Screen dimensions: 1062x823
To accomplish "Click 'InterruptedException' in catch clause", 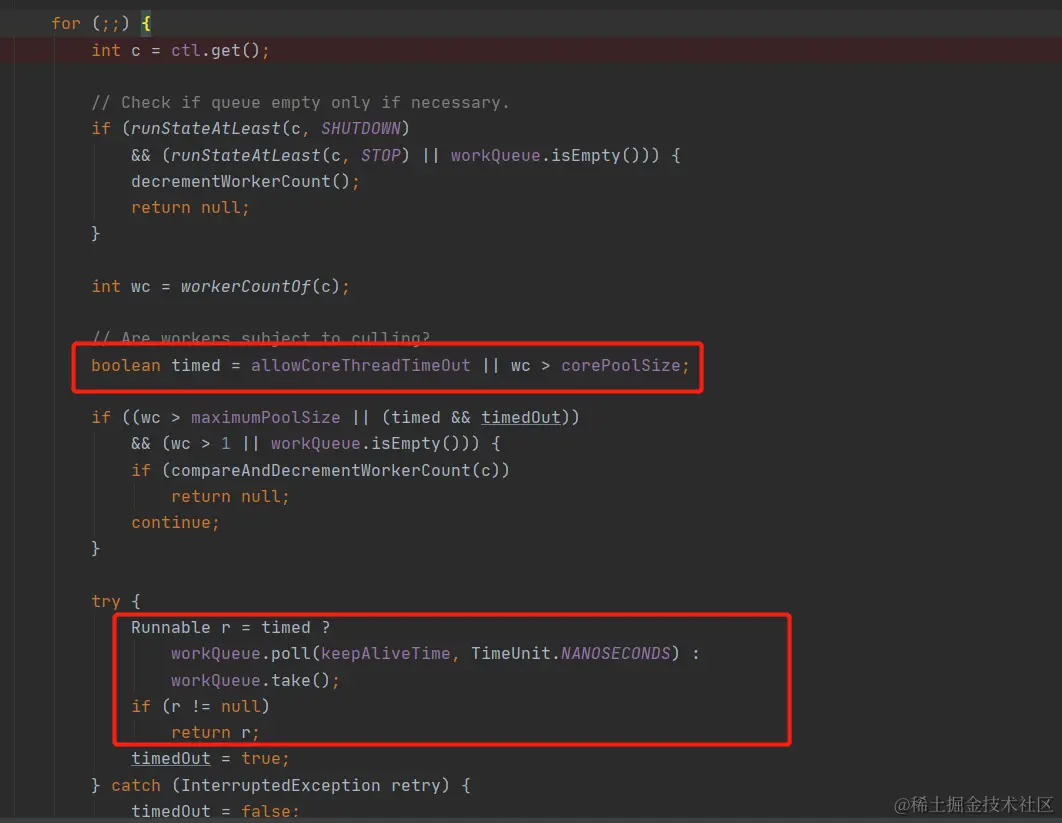I will (280, 786).
